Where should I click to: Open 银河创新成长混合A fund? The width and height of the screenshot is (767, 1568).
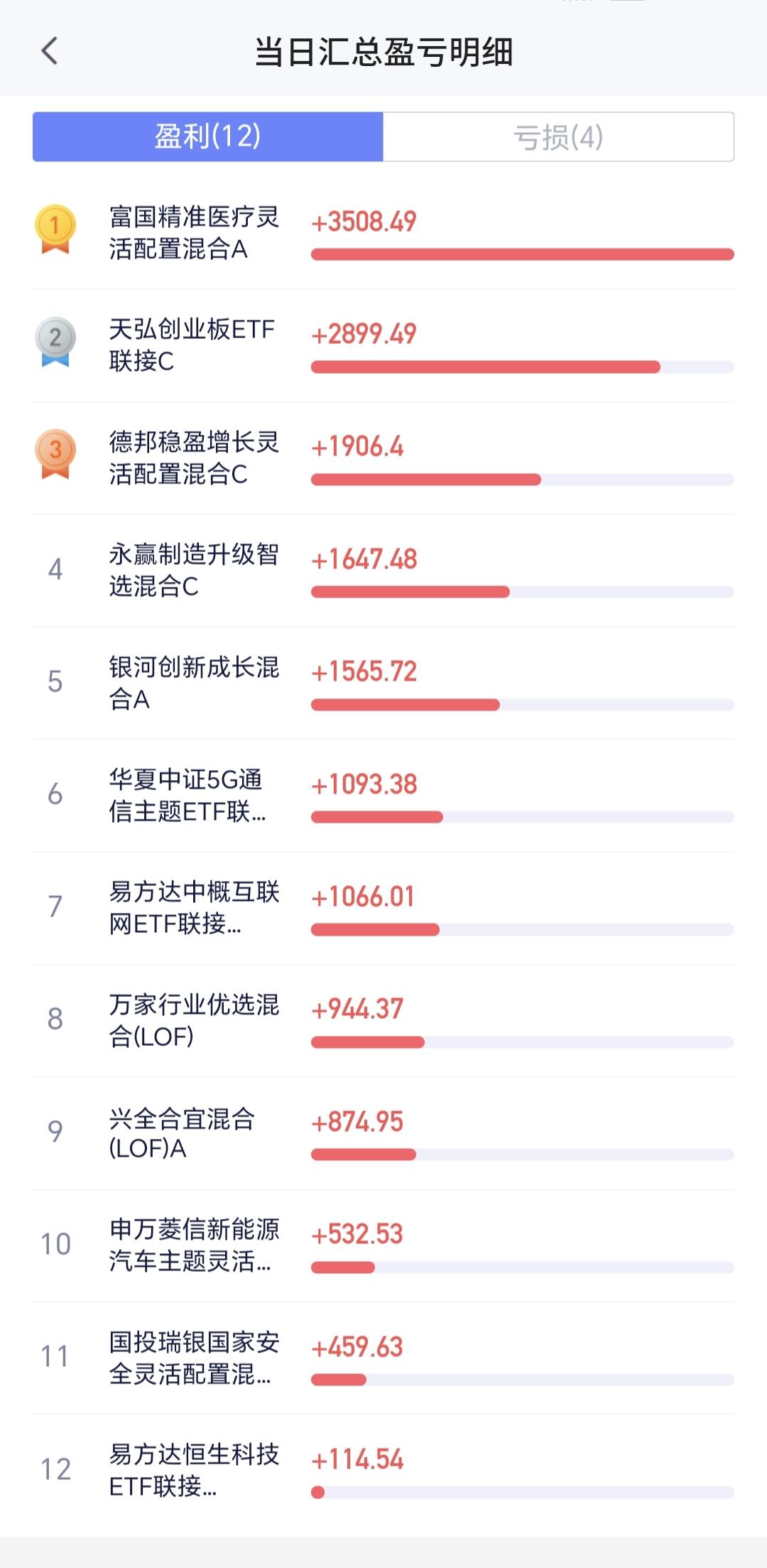pyautogui.click(x=383, y=683)
